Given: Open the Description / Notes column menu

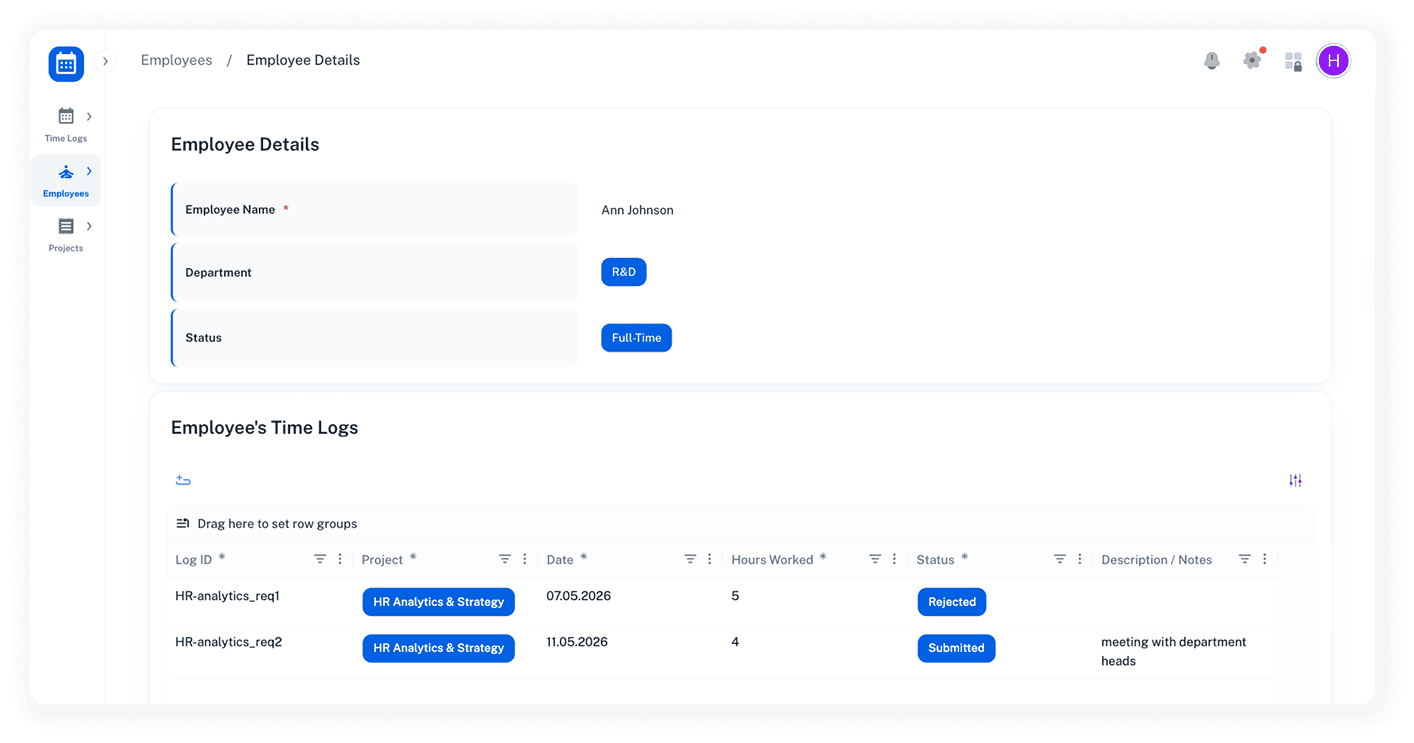Looking at the screenshot, I should 1265,559.
